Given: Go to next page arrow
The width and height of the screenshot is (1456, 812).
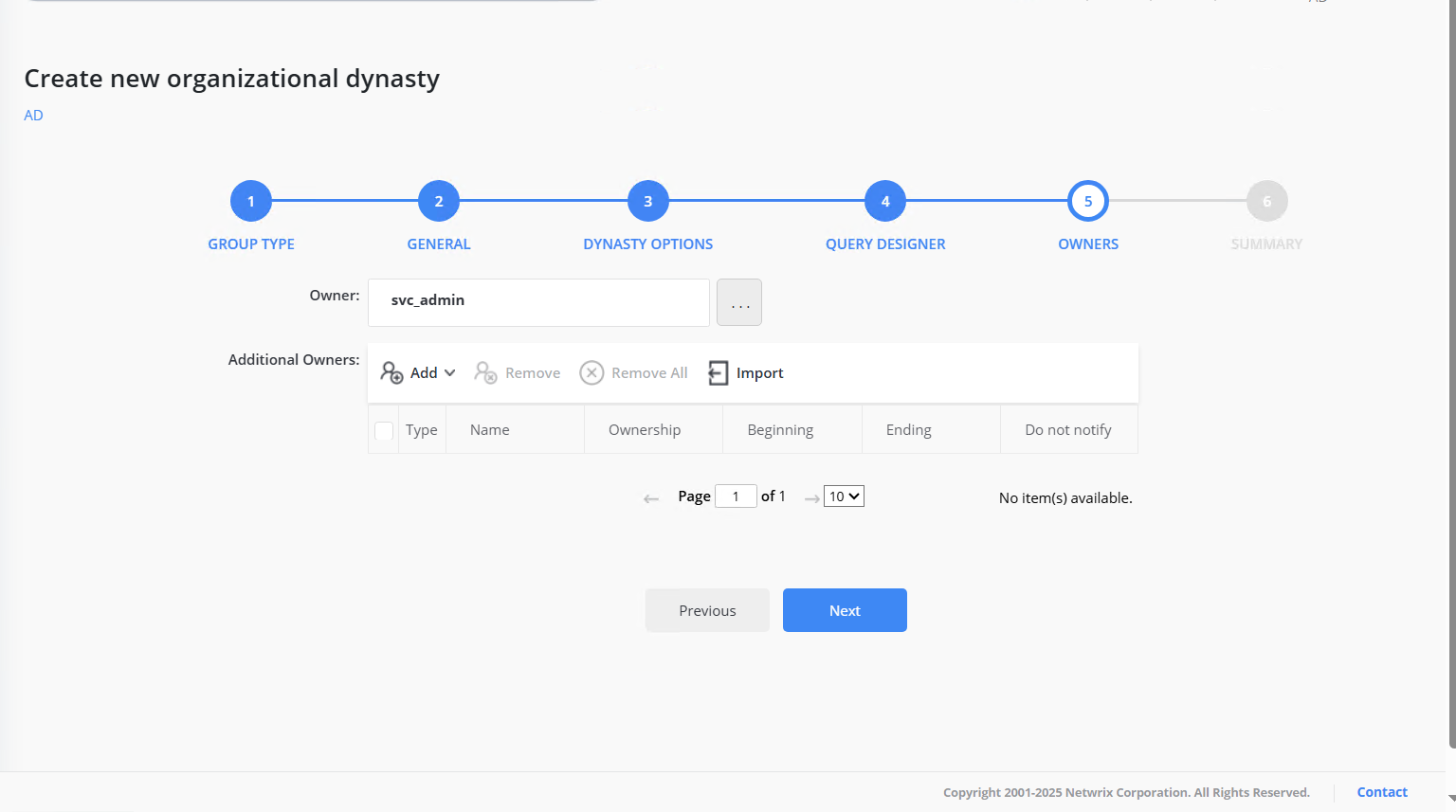Looking at the screenshot, I should click(811, 498).
